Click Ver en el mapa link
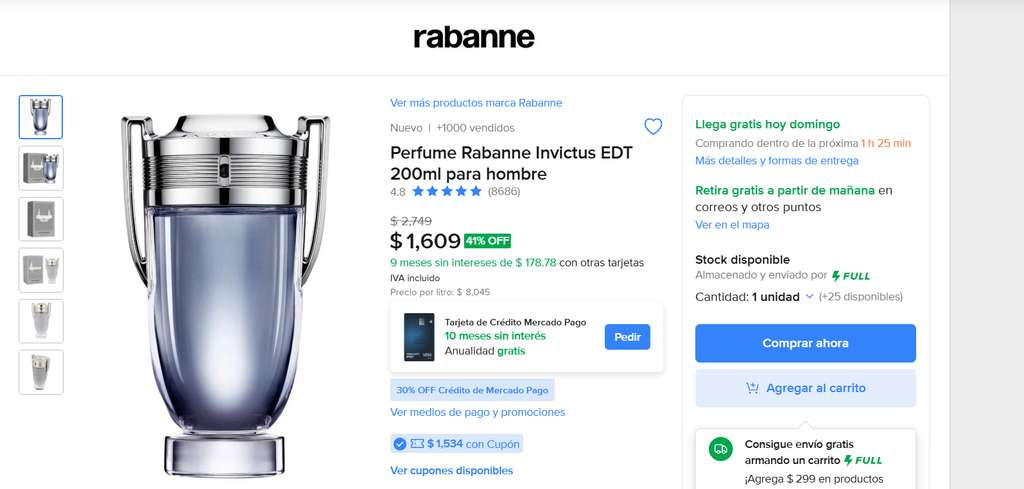 pos(732,225)
